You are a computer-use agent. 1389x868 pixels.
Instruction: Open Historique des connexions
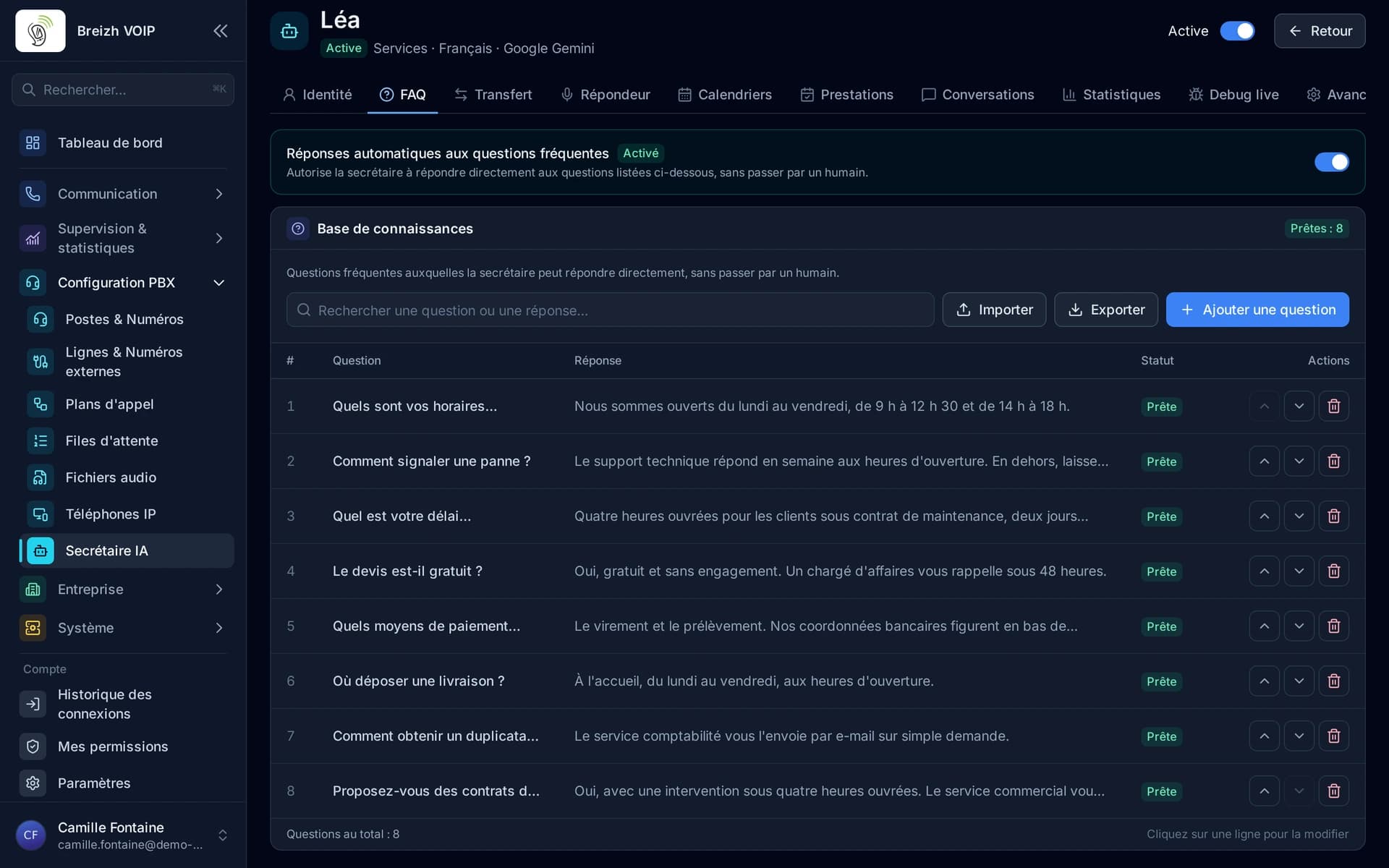coord(123,704)
